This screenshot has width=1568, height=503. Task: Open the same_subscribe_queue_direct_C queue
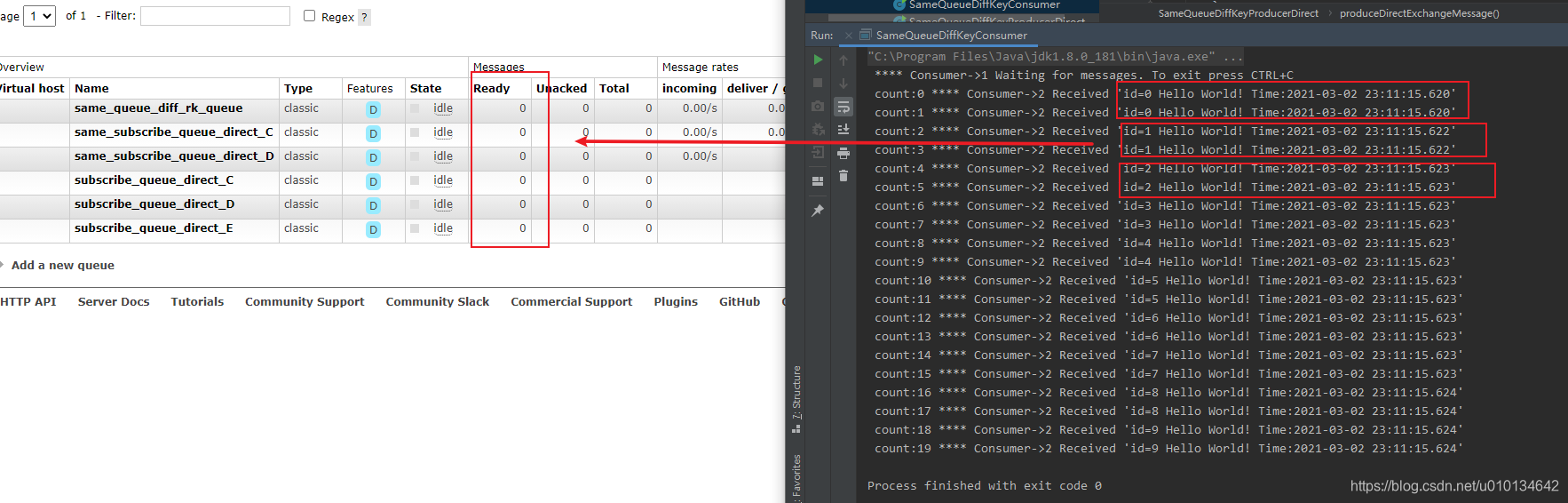(174, 132)
